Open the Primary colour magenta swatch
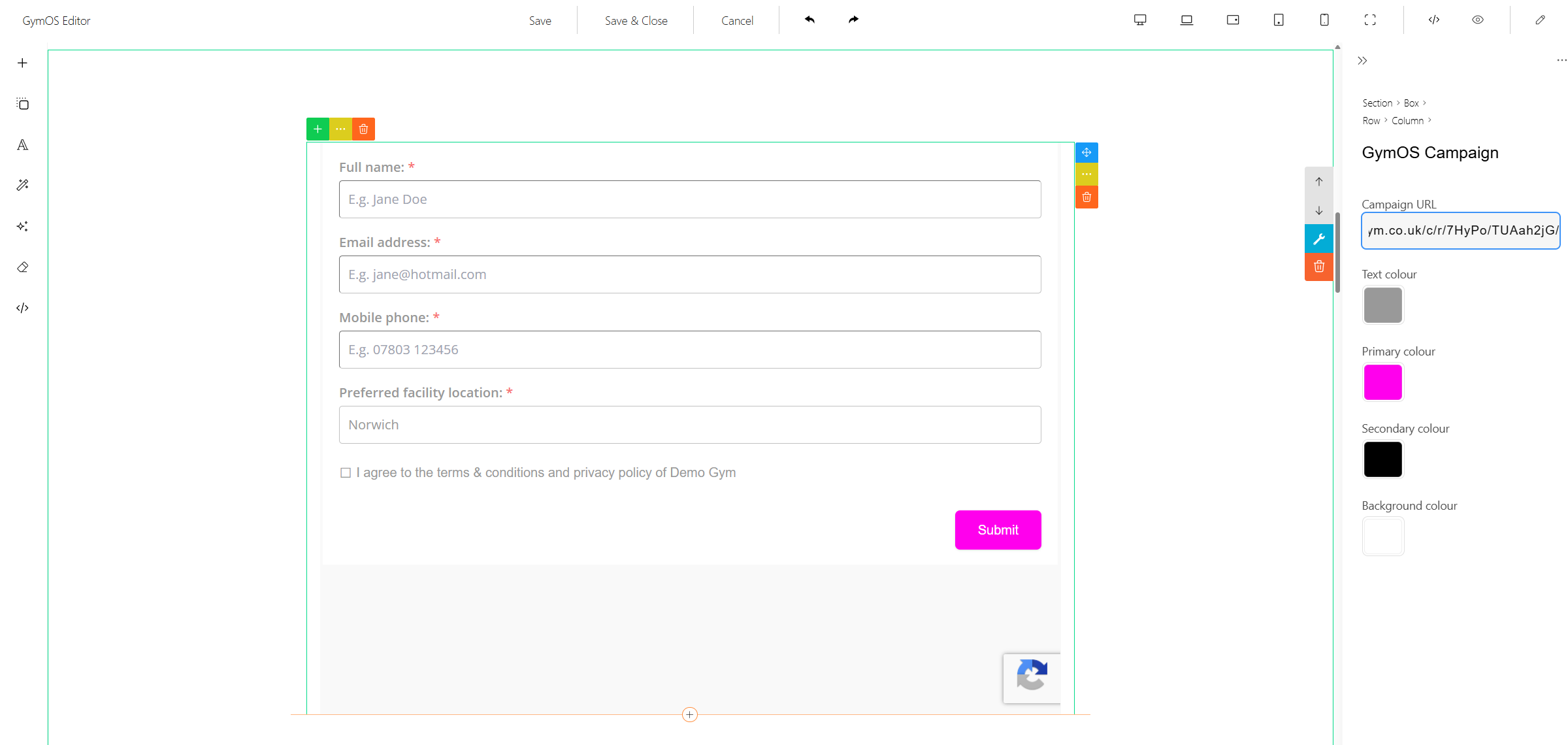Image resolution: width=1568 pixels, height=745 pixels. pos(1382,382)
